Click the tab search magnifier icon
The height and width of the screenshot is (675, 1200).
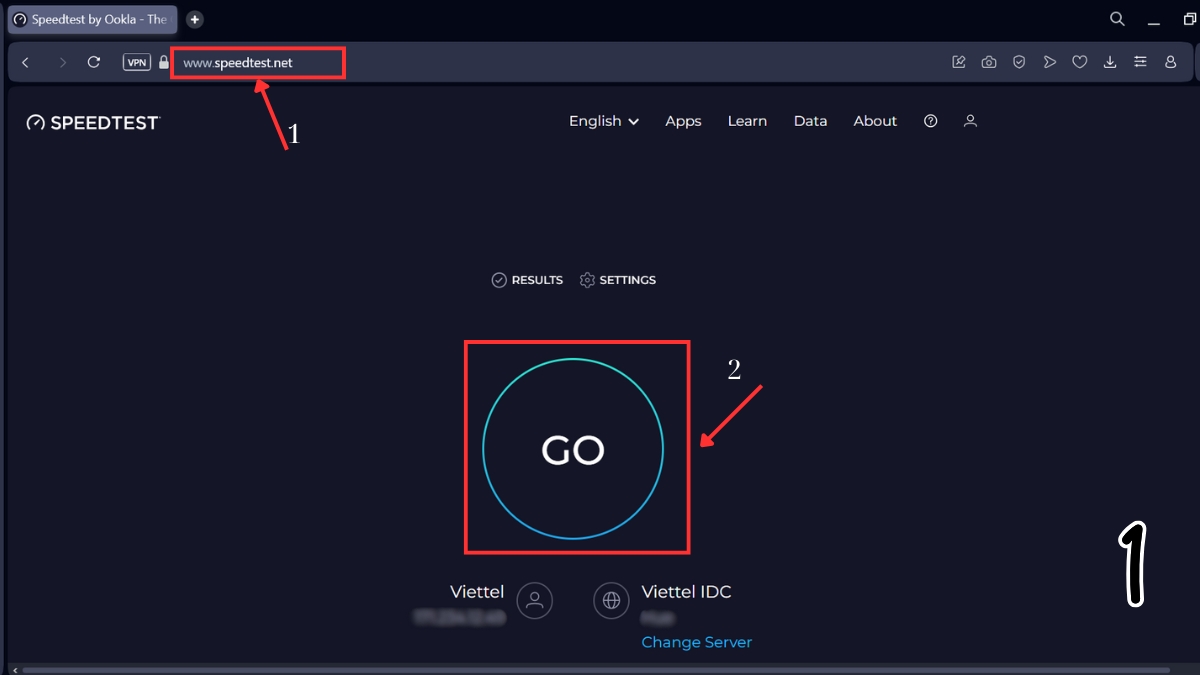coord(1118,19)
